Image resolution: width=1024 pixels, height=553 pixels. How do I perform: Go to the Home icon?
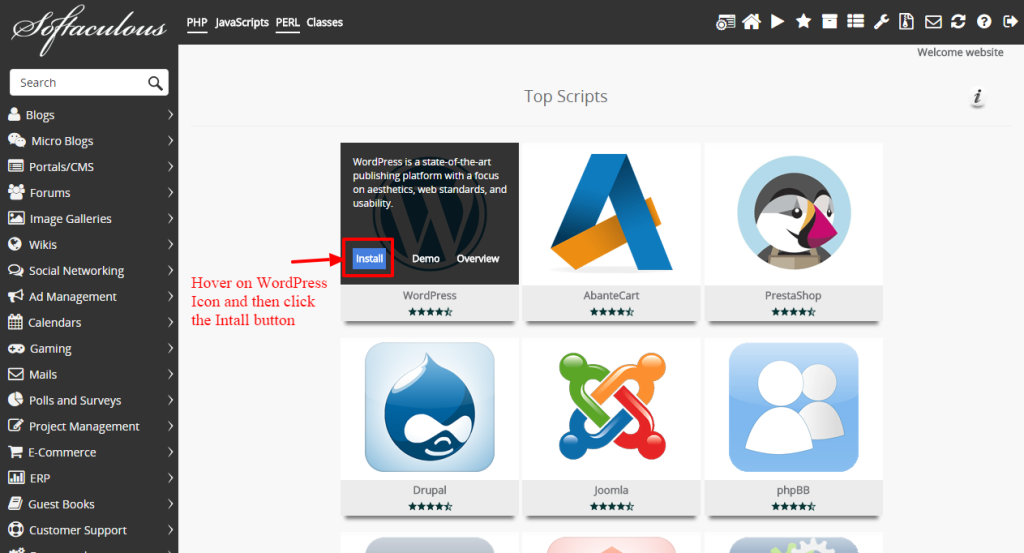click(x=751, y=22)
